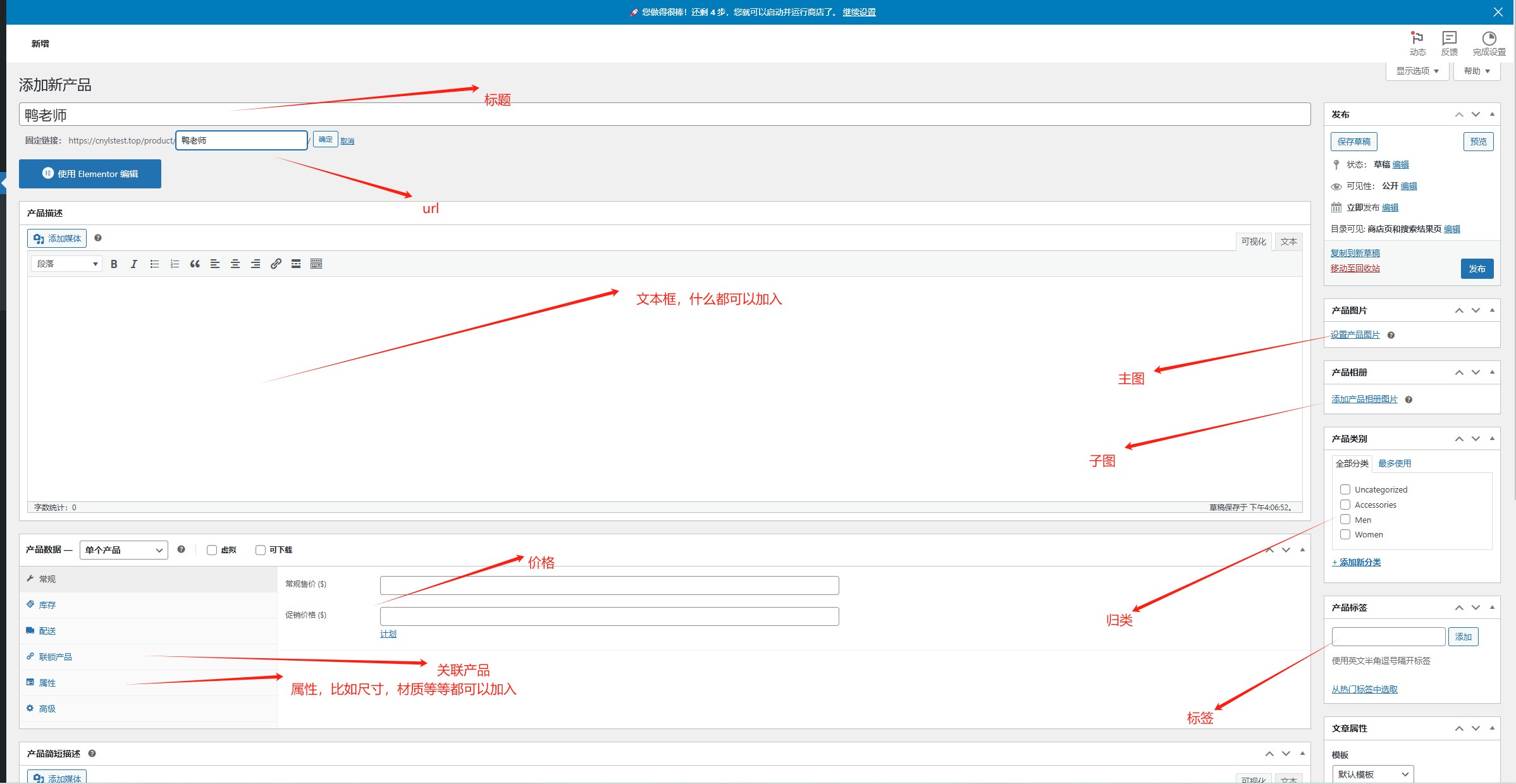Click the 设置产品图片 link
Image resolution: width=1516 pixels, height=784 pixels.
point(1355,334)
